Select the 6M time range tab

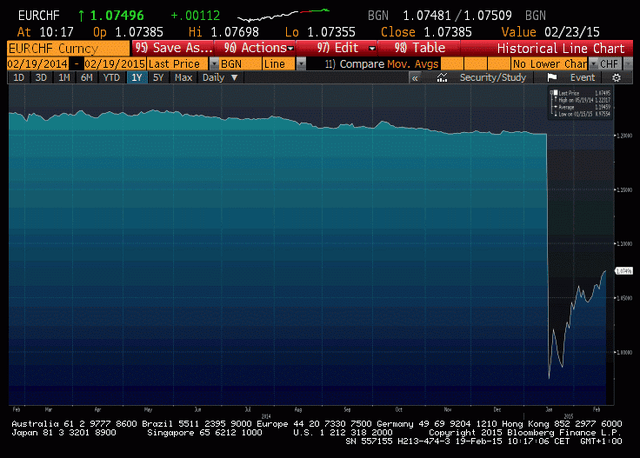tap(86, 78)
